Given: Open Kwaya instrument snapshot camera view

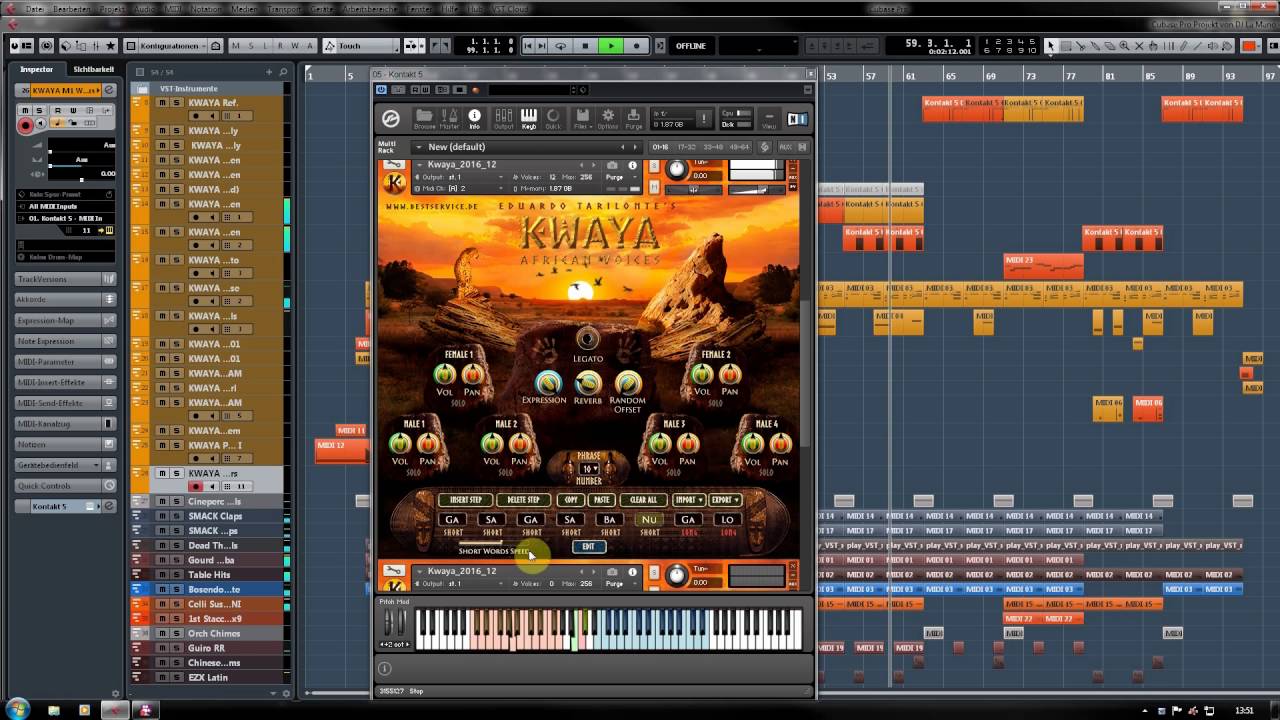Looking at the screenshot, I should (612, 165).
